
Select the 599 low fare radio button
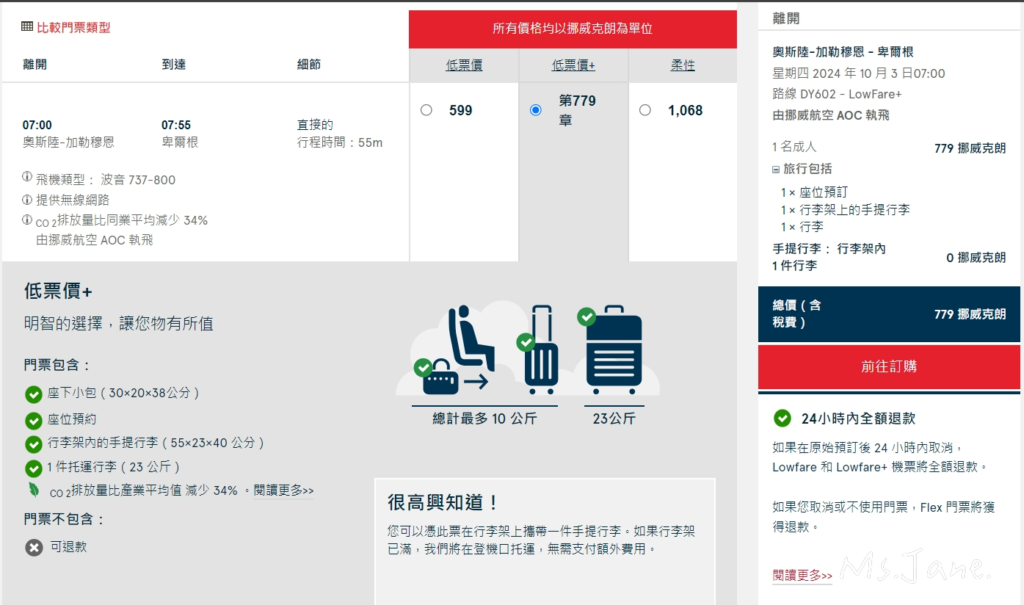427,110
